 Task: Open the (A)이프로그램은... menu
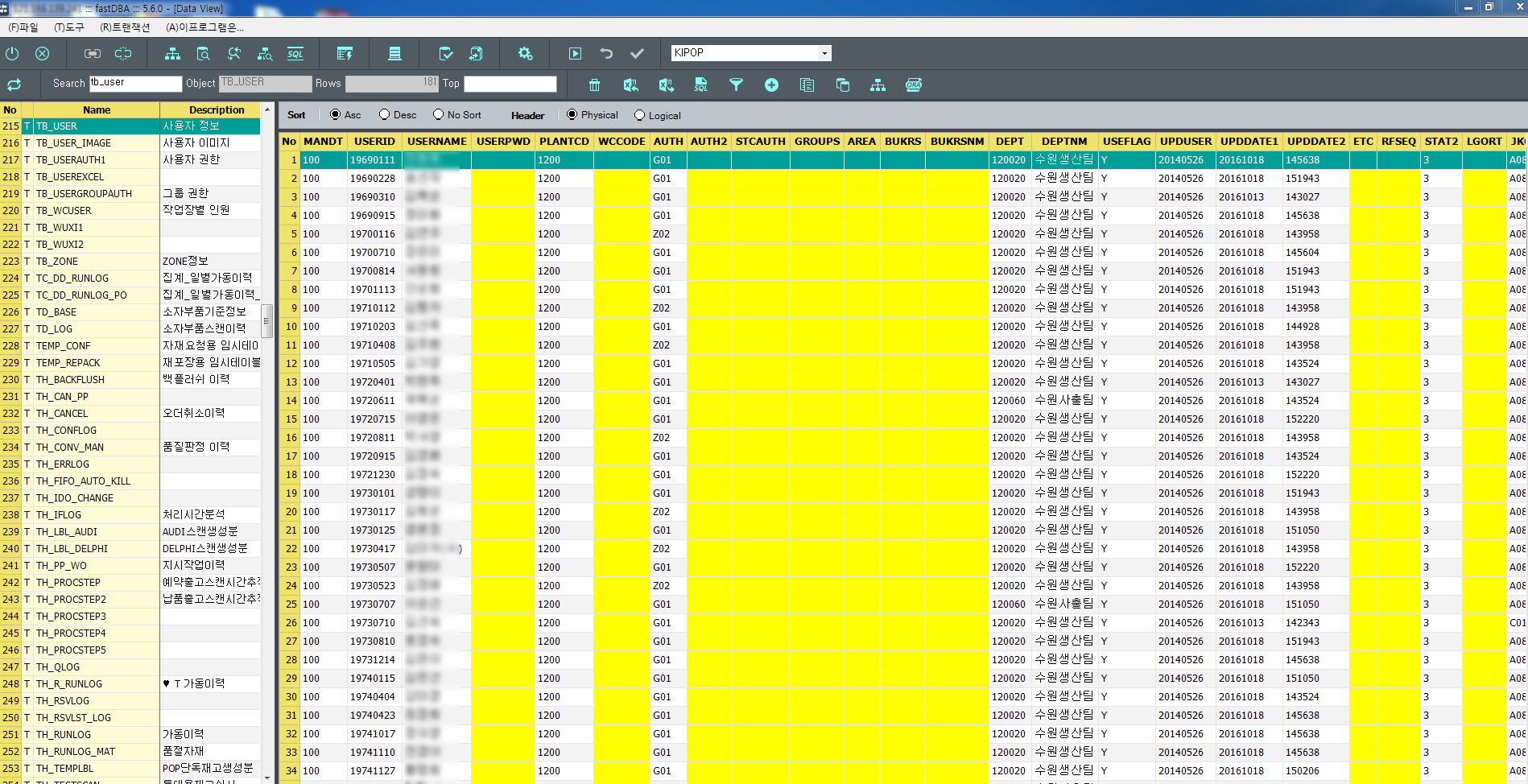204,27
